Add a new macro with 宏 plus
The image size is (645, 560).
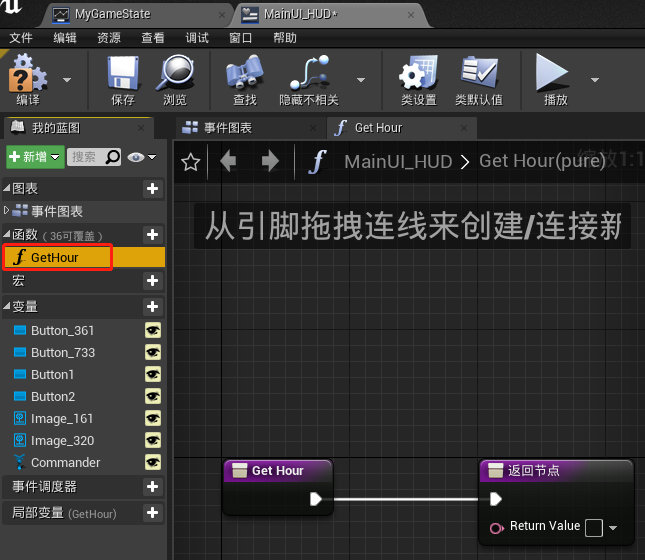[152, 281]
